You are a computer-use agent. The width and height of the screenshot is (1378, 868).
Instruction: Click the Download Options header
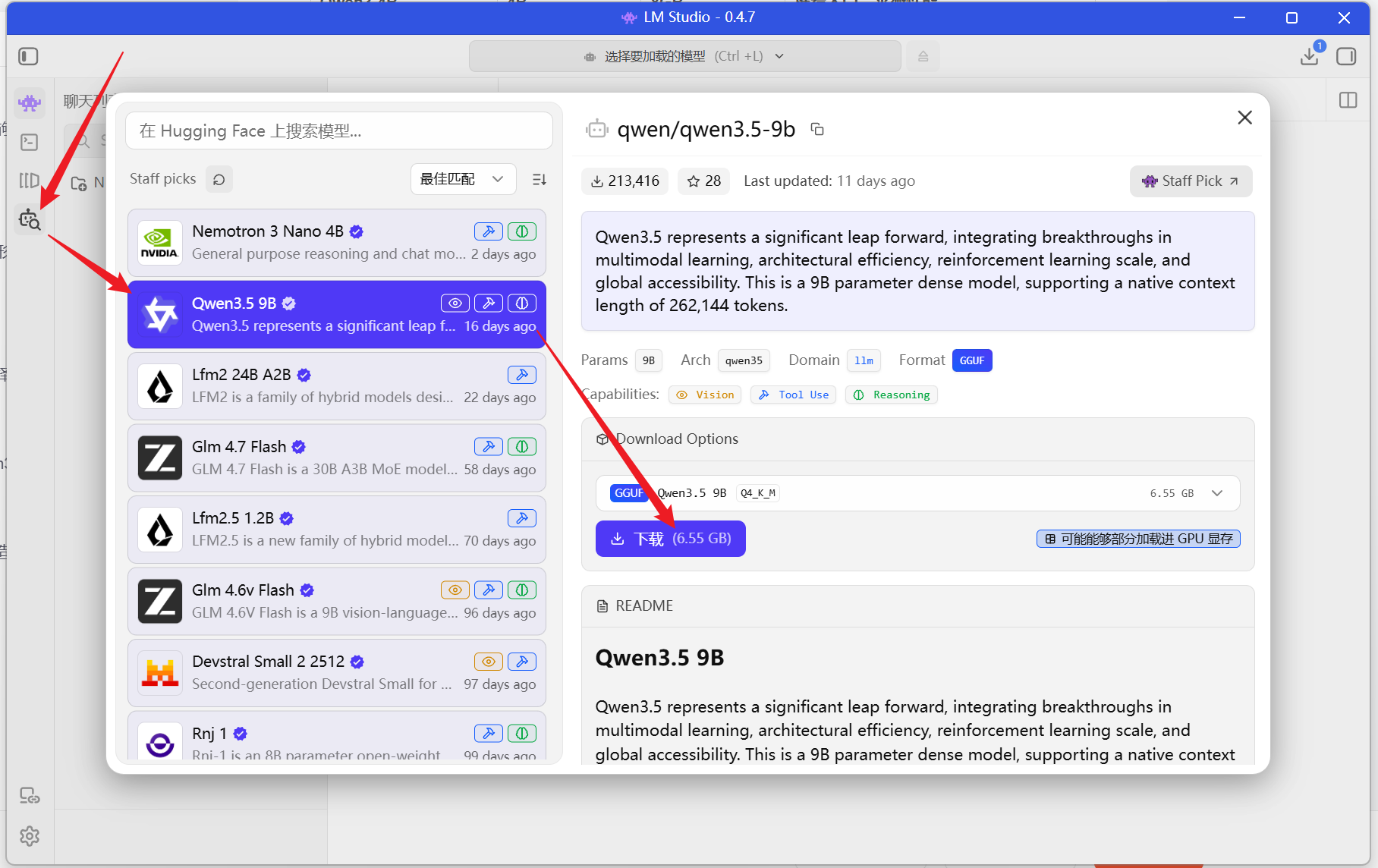coord(917,439)
